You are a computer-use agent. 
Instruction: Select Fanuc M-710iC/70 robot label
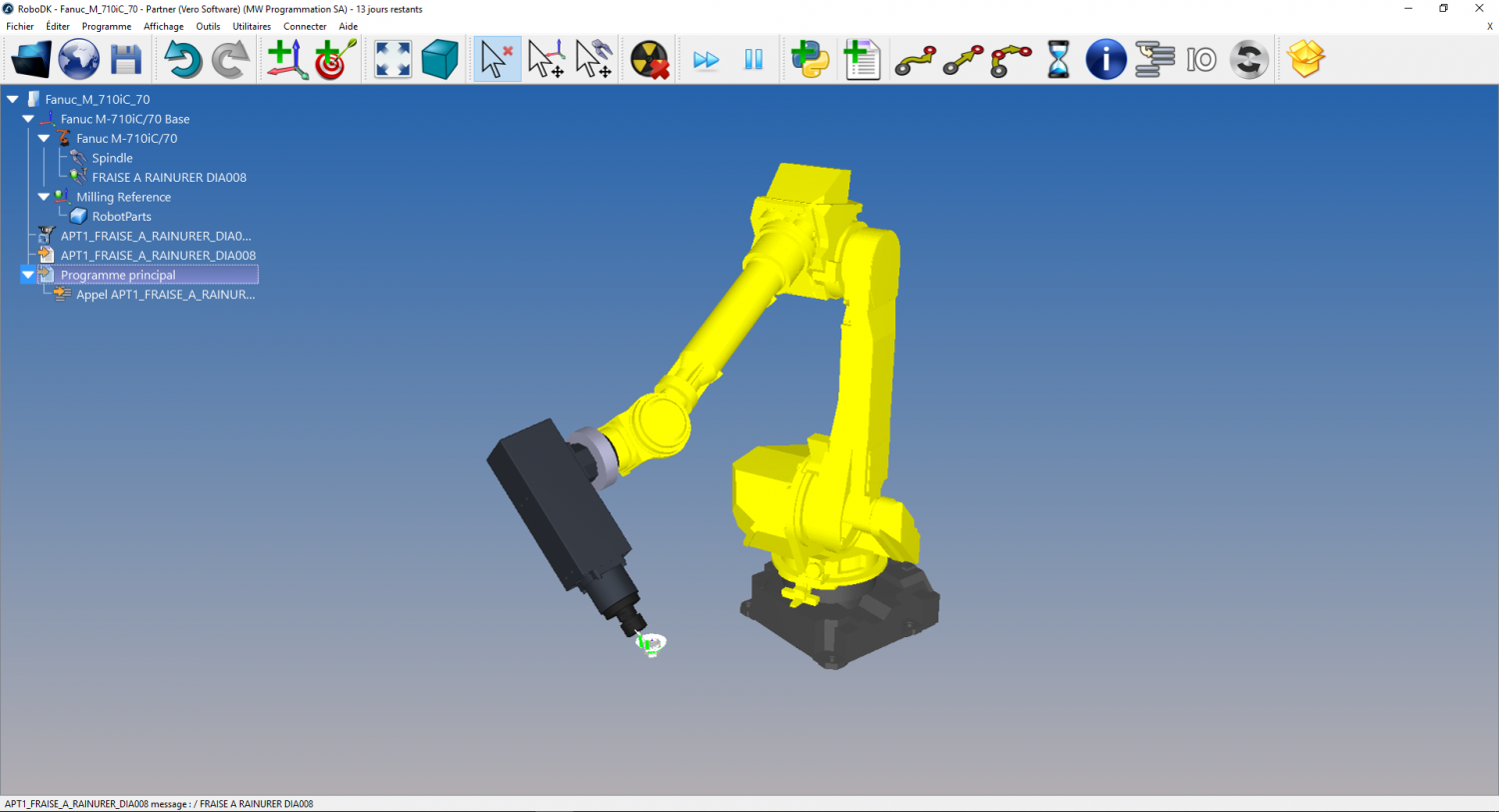click(127, 139)
